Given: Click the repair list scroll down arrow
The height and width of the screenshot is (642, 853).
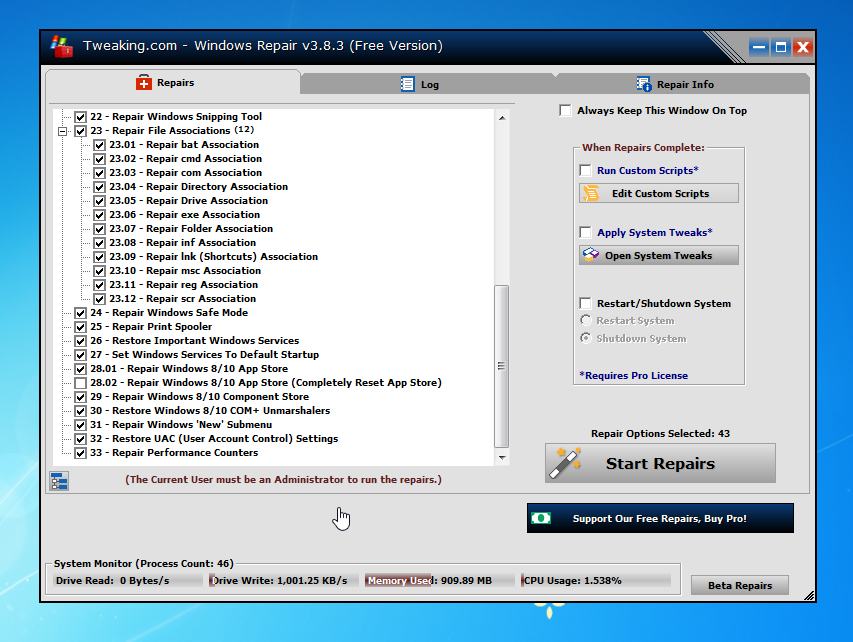Looking at the screenshot, I should [x=502, y=458].
